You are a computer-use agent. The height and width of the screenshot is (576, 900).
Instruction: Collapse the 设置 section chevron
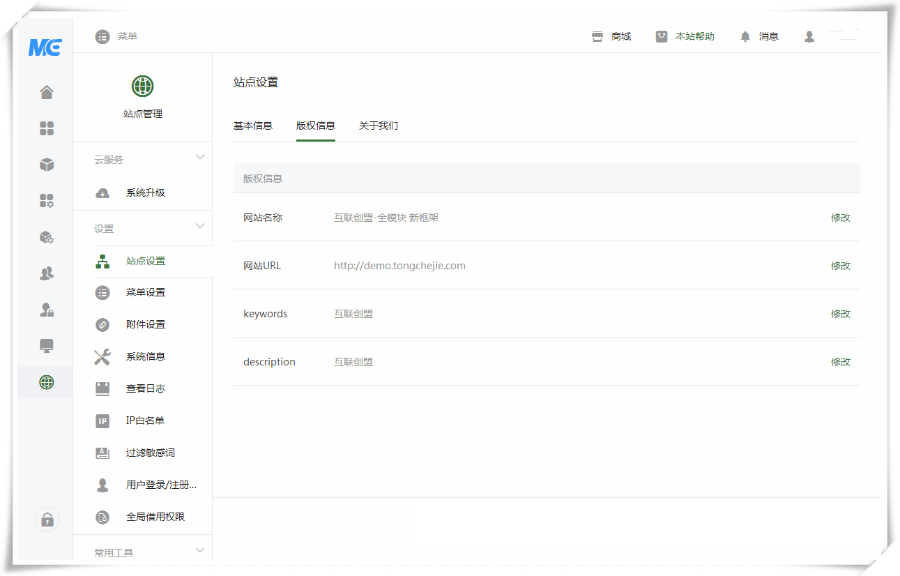pos(200,226)
